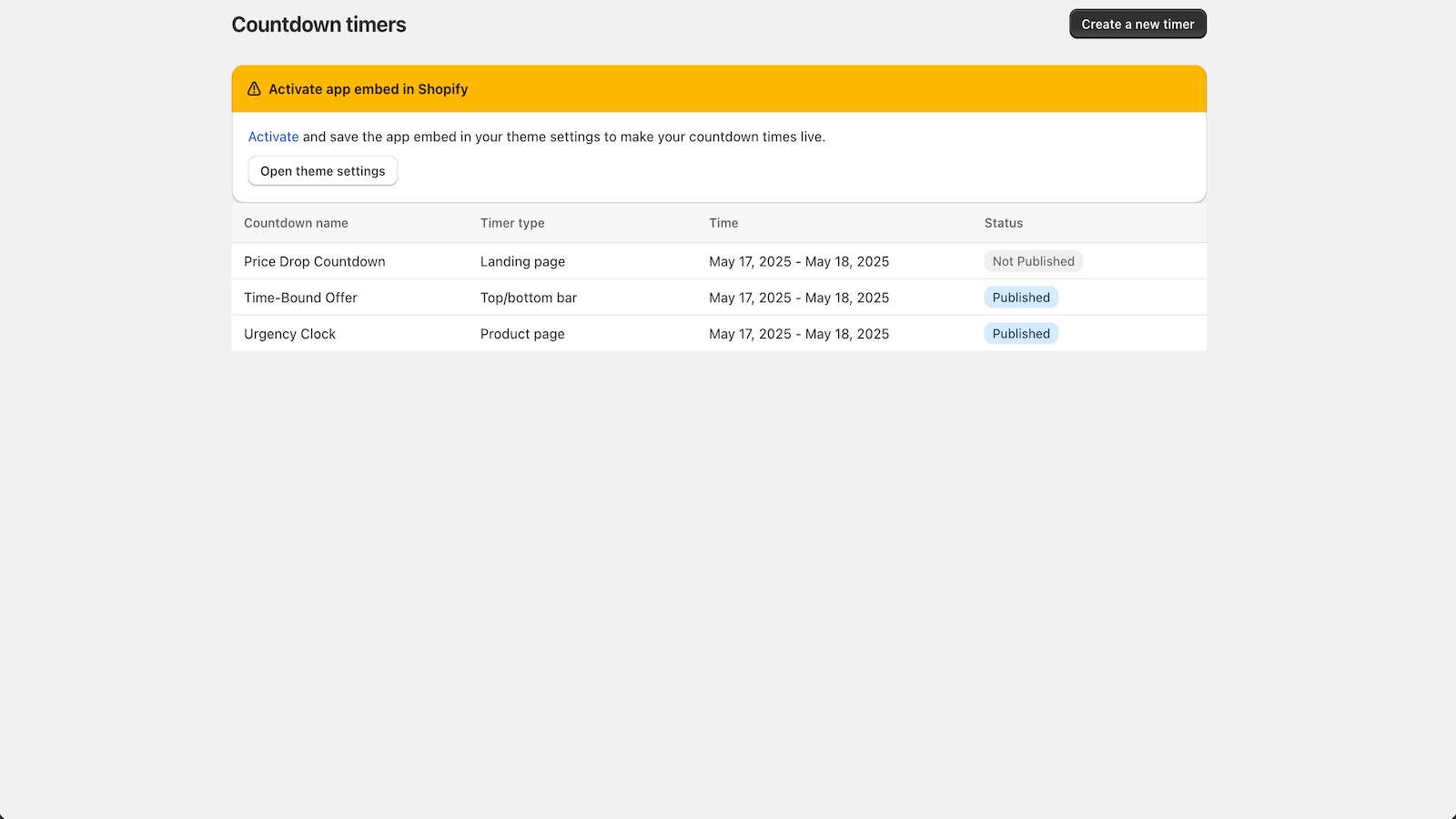The height and width of the screenshot is (819, 1456).
Task: Open the Time-Bound Offer timer
Action: click(300, 298)
